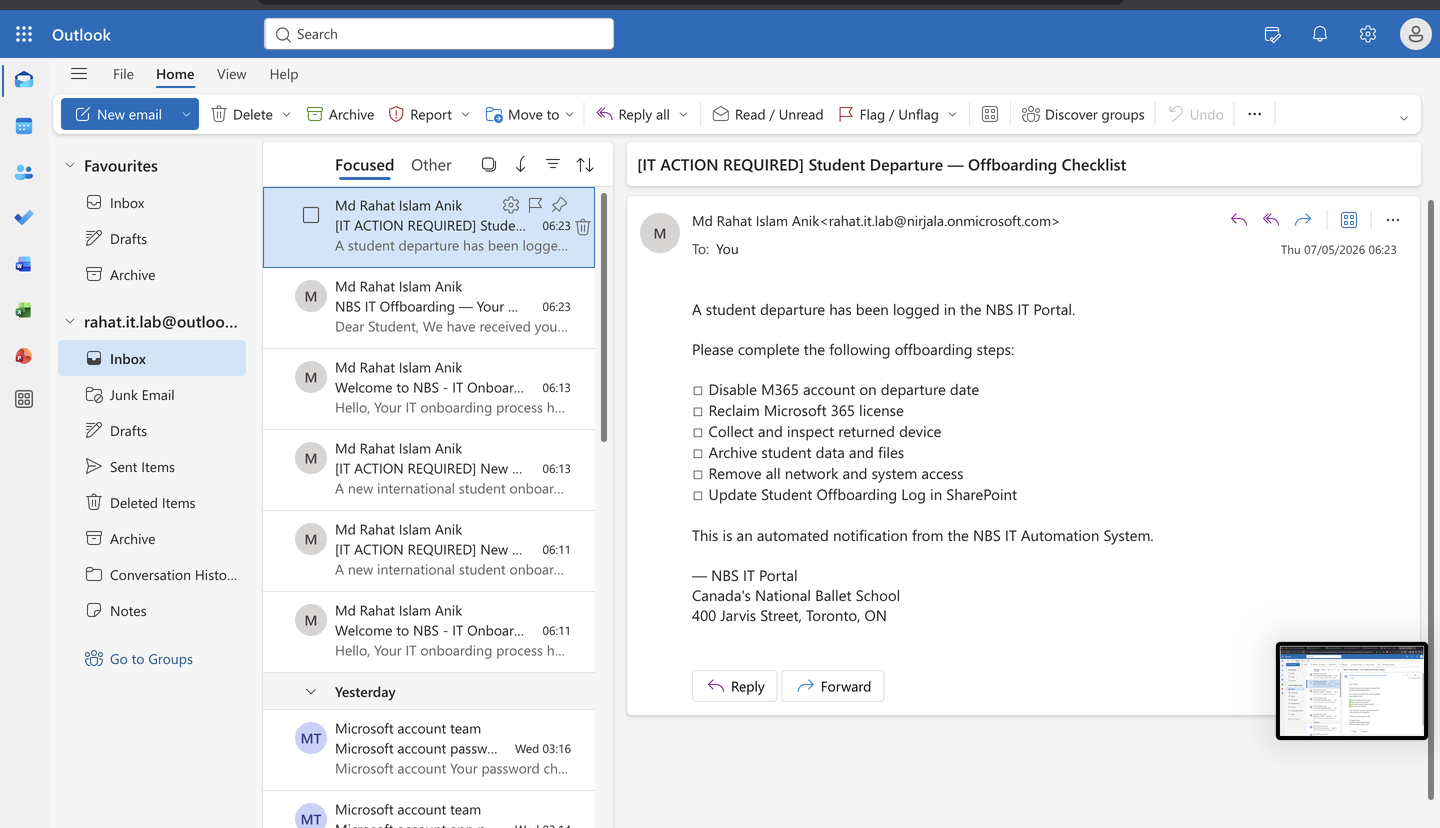Click in the Search box
The height and width of the screenshot is (828, 1440).
pos(439,34)
